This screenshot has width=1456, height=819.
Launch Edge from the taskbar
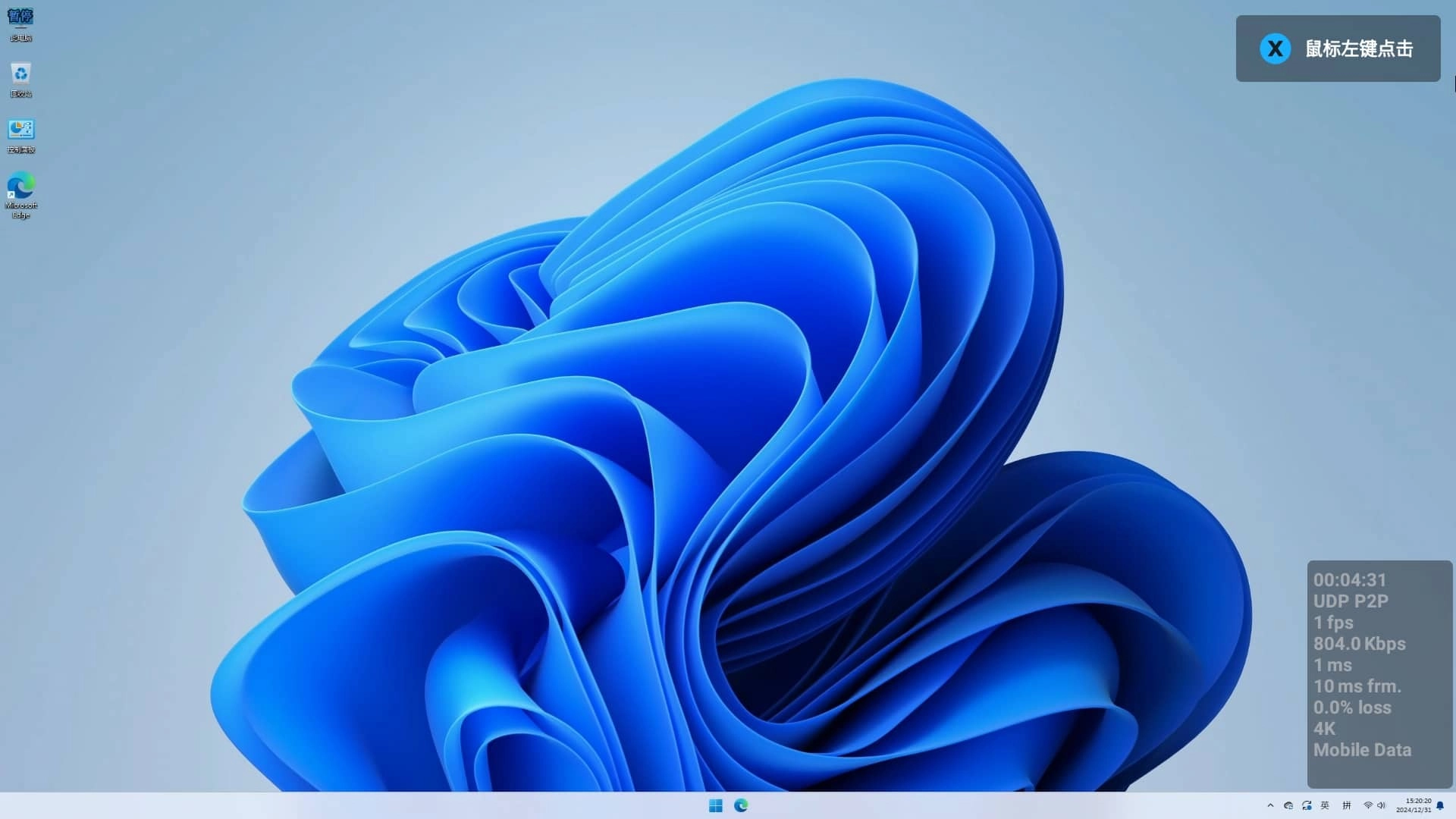point(741,805)
